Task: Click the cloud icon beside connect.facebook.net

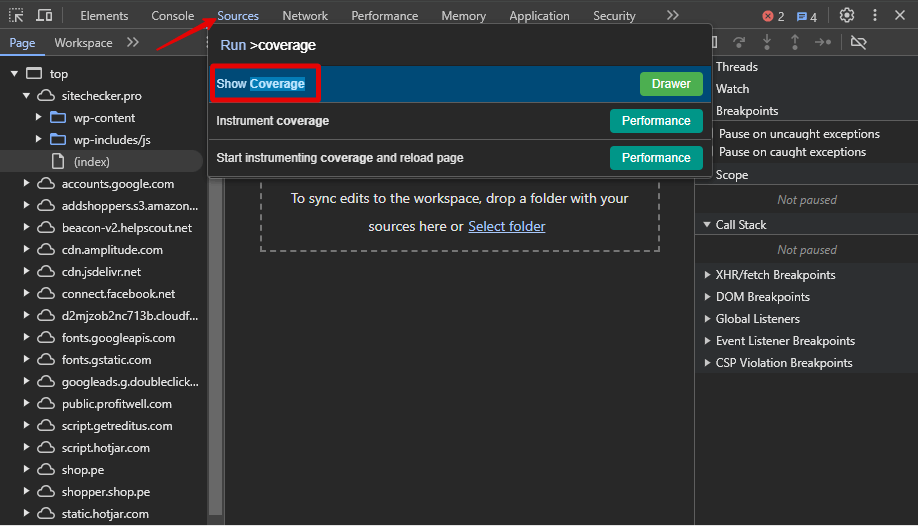Action: (46, 293)
